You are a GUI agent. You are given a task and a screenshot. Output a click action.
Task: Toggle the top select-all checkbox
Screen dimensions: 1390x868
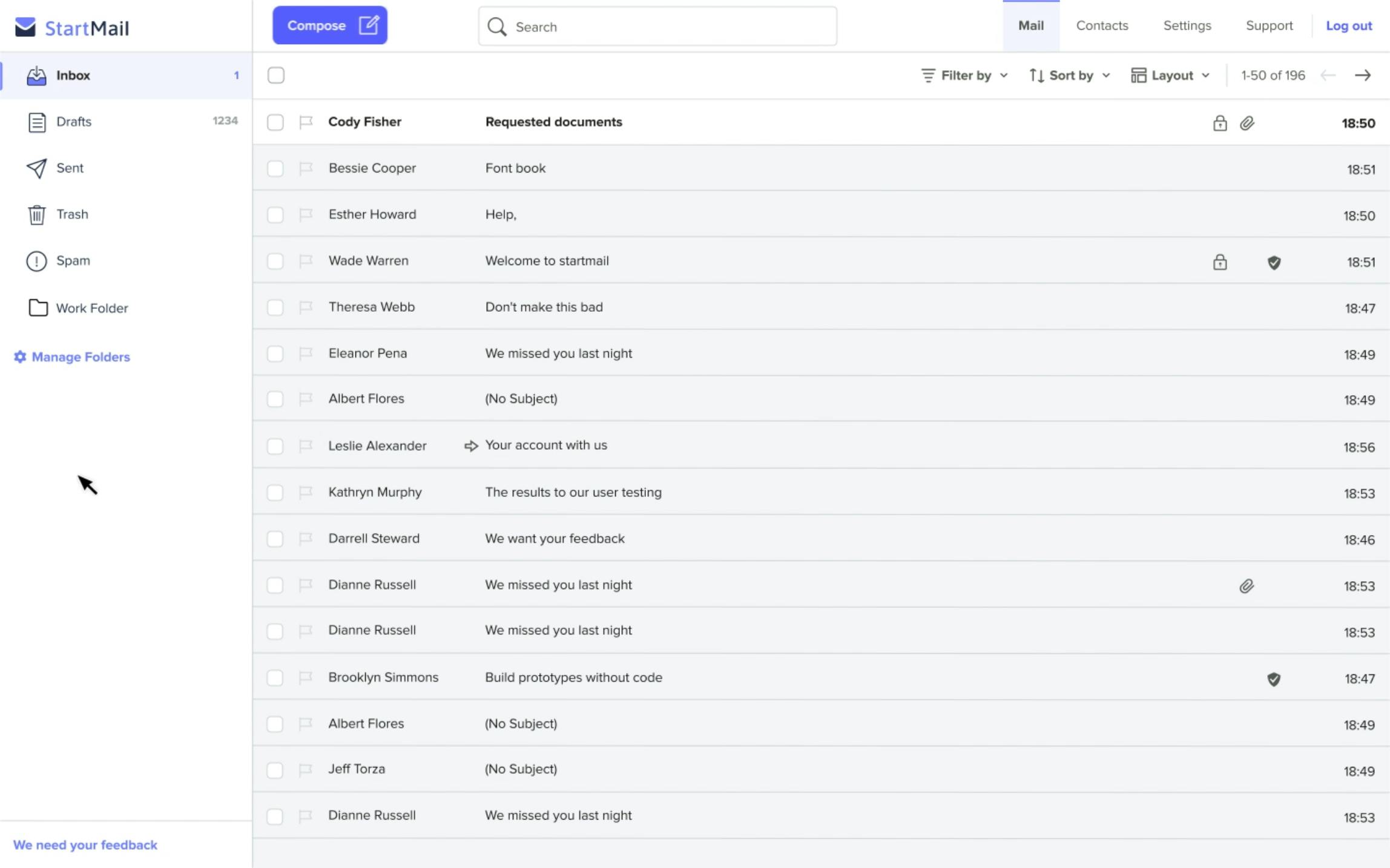[276, 75]
